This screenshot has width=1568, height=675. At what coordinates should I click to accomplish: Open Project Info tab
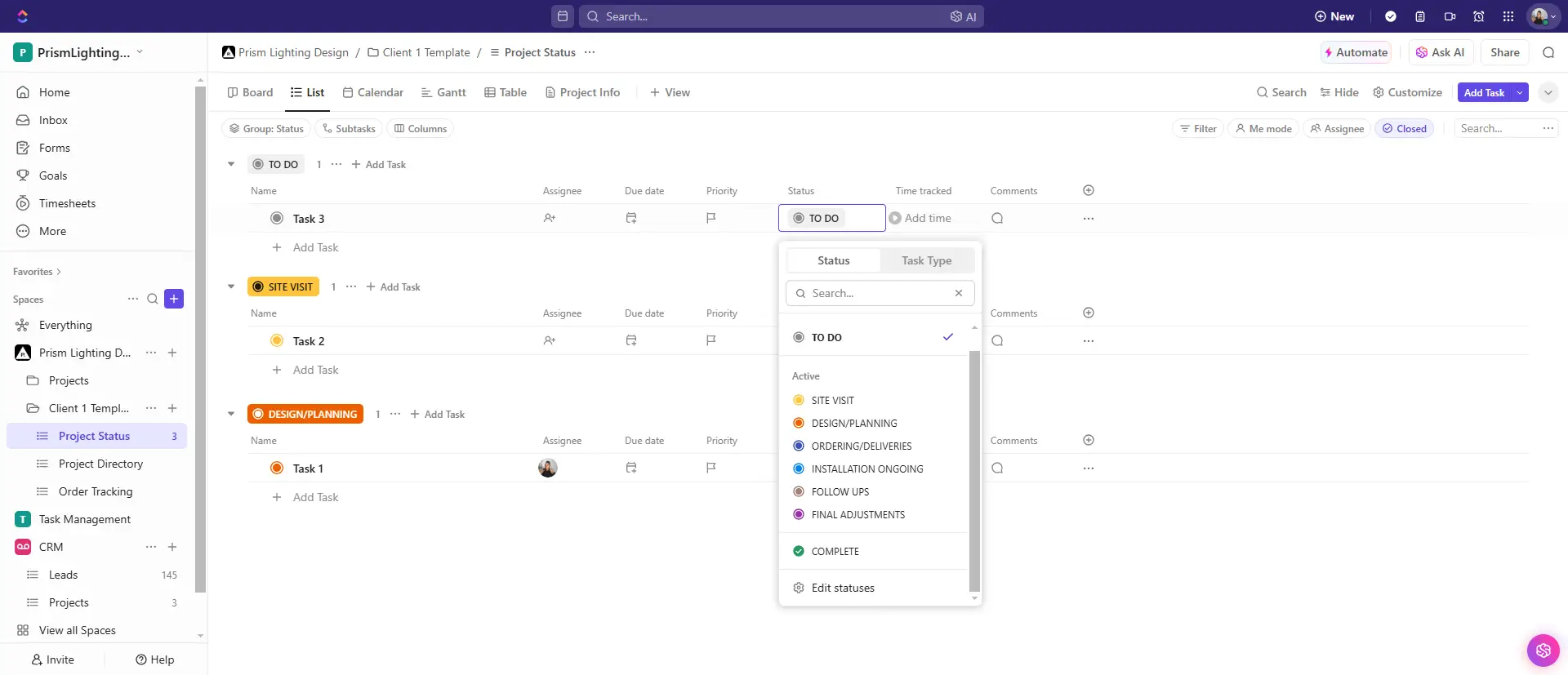pos(582,92)
